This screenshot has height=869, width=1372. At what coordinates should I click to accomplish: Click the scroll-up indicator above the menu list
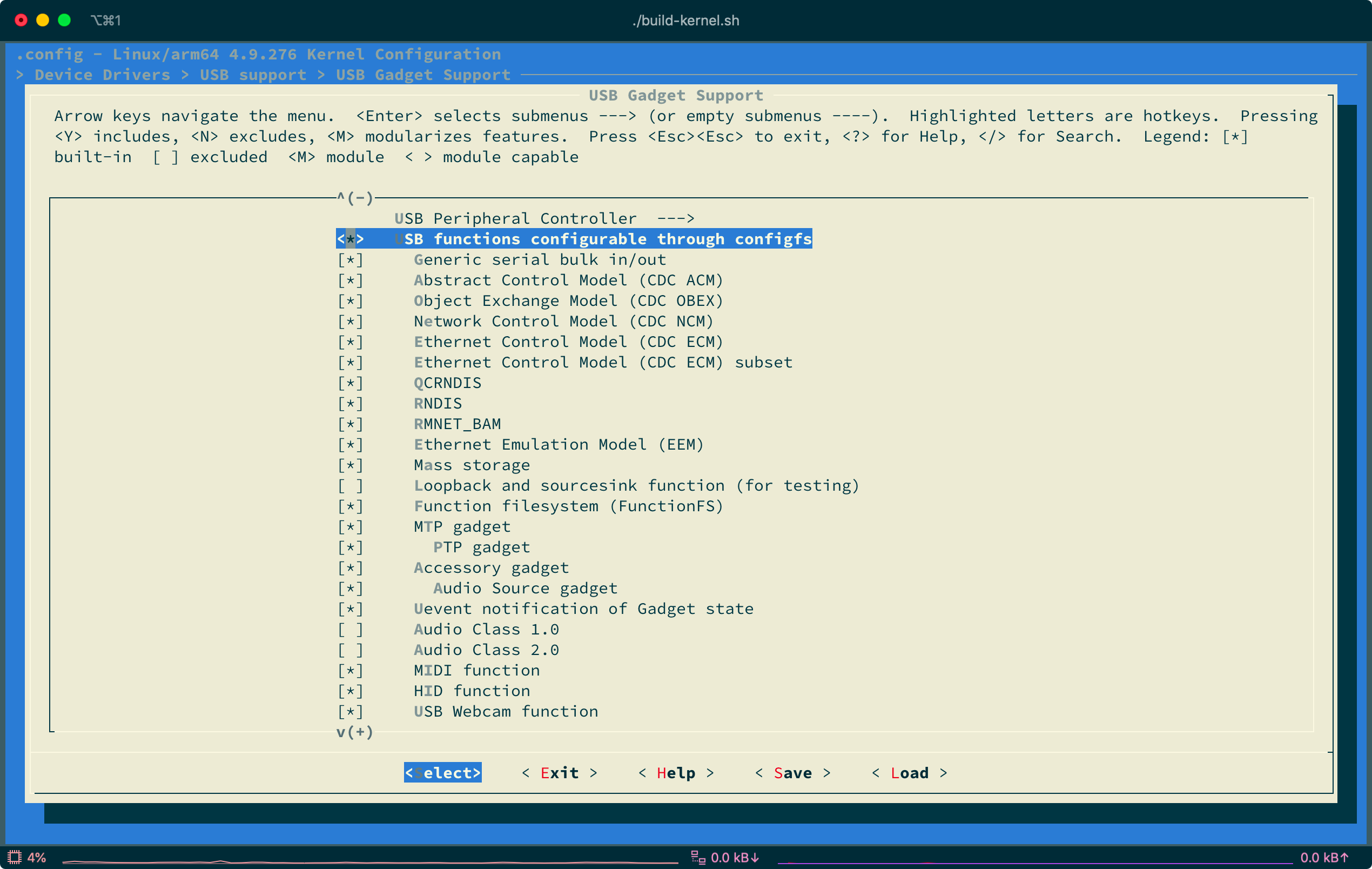pyautogui.click(x=354, y=198)
